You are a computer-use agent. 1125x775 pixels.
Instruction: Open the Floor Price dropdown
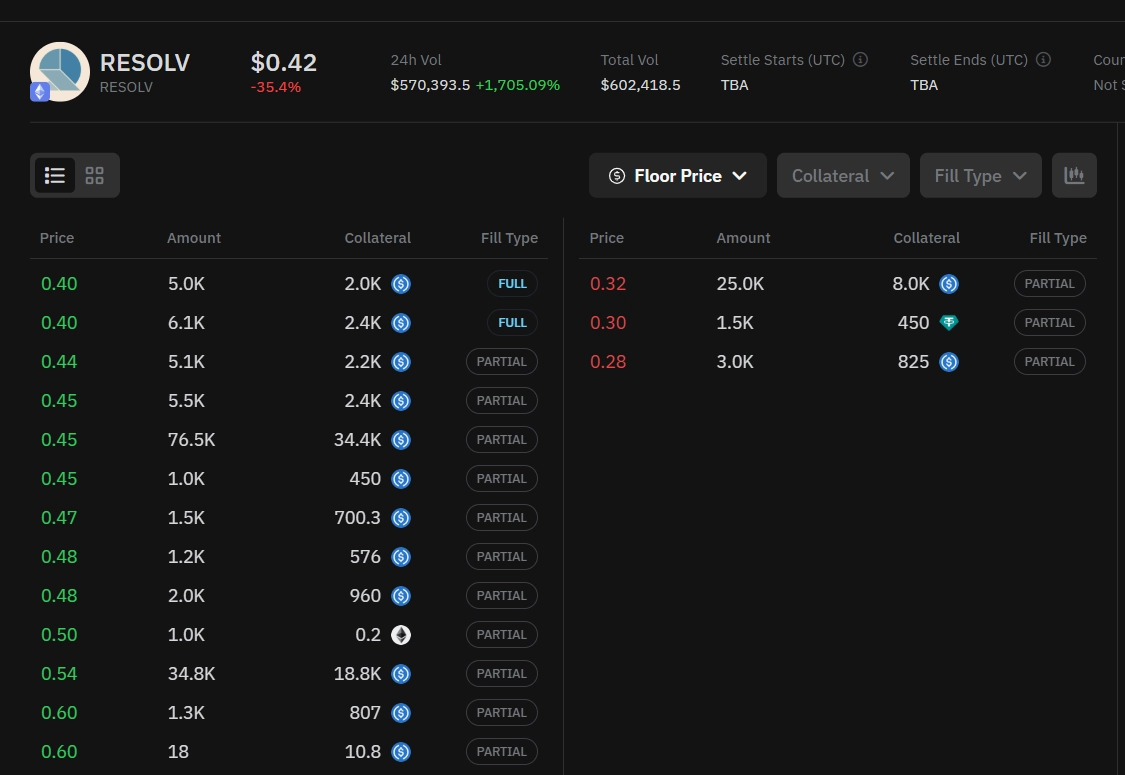click(678, 175)
